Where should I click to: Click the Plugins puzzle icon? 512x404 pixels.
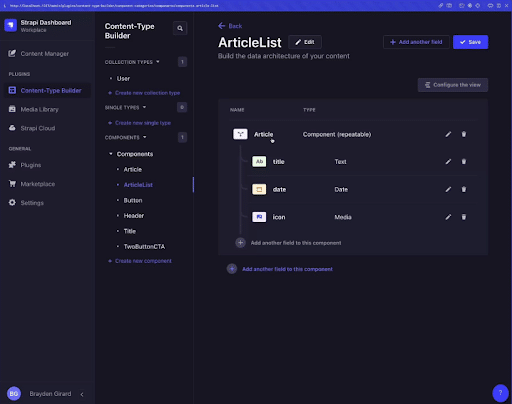12,165
